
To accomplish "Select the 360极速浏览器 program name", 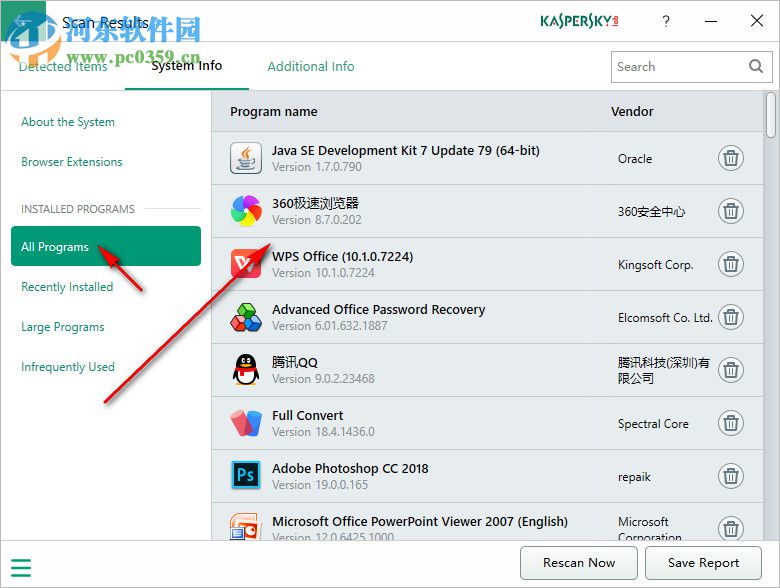I will [x=315, y=203].
